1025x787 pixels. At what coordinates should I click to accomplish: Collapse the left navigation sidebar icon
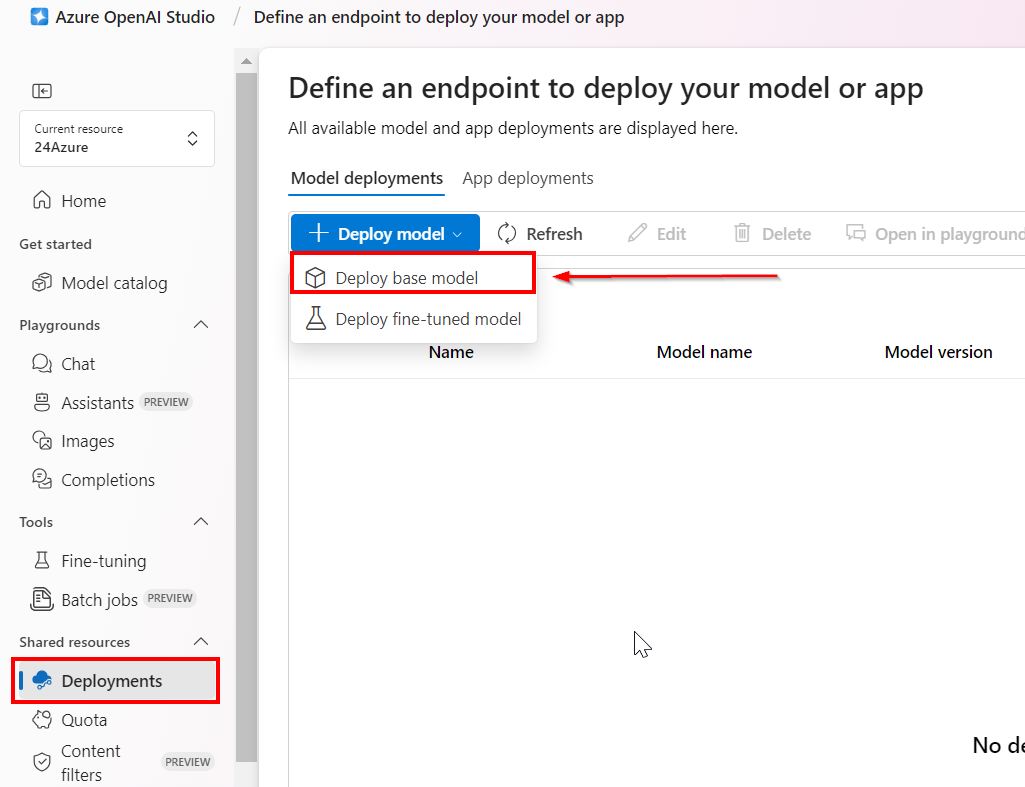tap(42, 91)
